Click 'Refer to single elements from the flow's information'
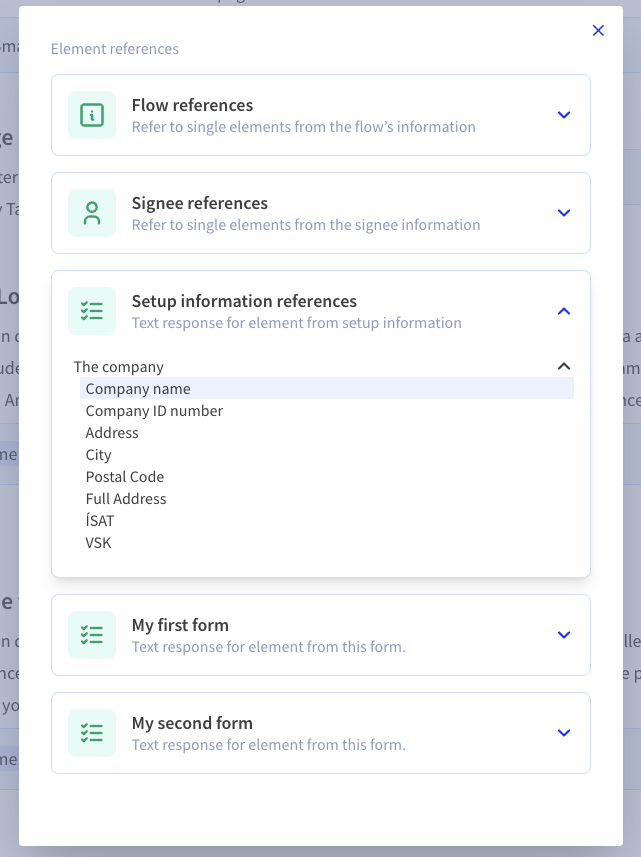Image resolution: width=641 pixels, height=857 pixels. point(304,127)
